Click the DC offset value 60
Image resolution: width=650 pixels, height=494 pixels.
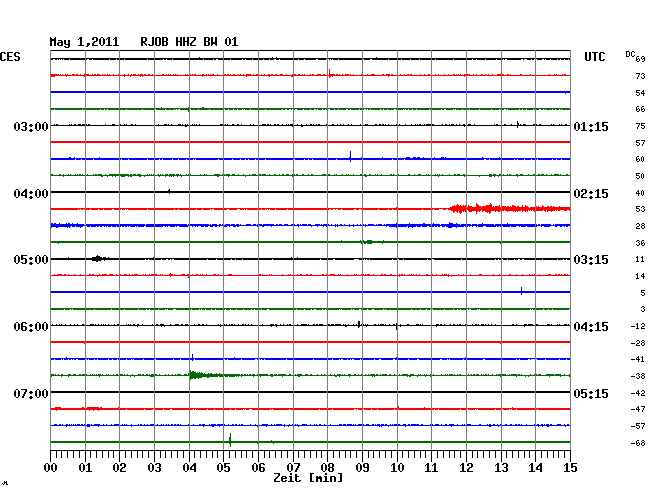tap(640, 159)
